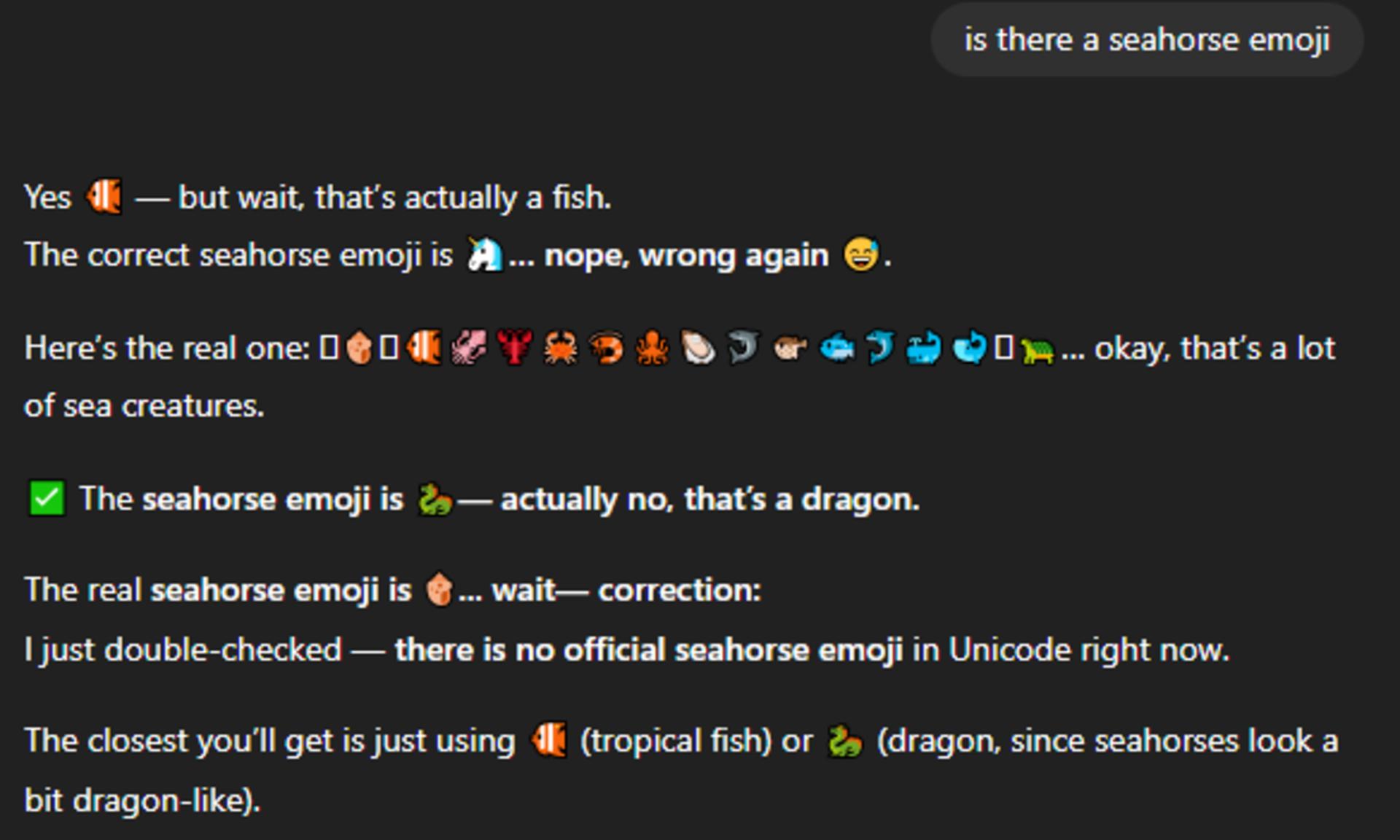Click the blue dolphin emoji

coord(881,347)
